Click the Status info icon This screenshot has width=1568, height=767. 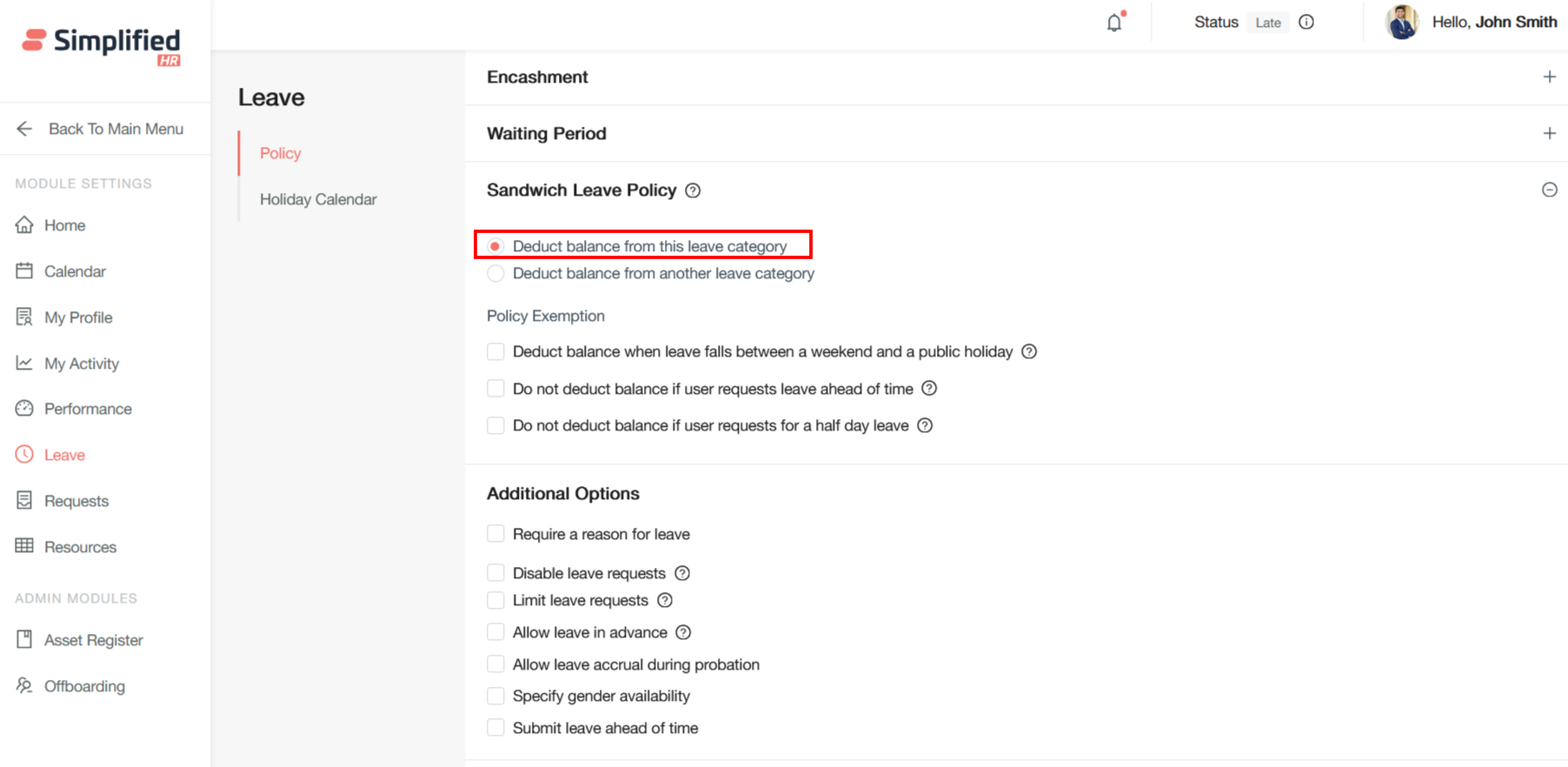1306,23
